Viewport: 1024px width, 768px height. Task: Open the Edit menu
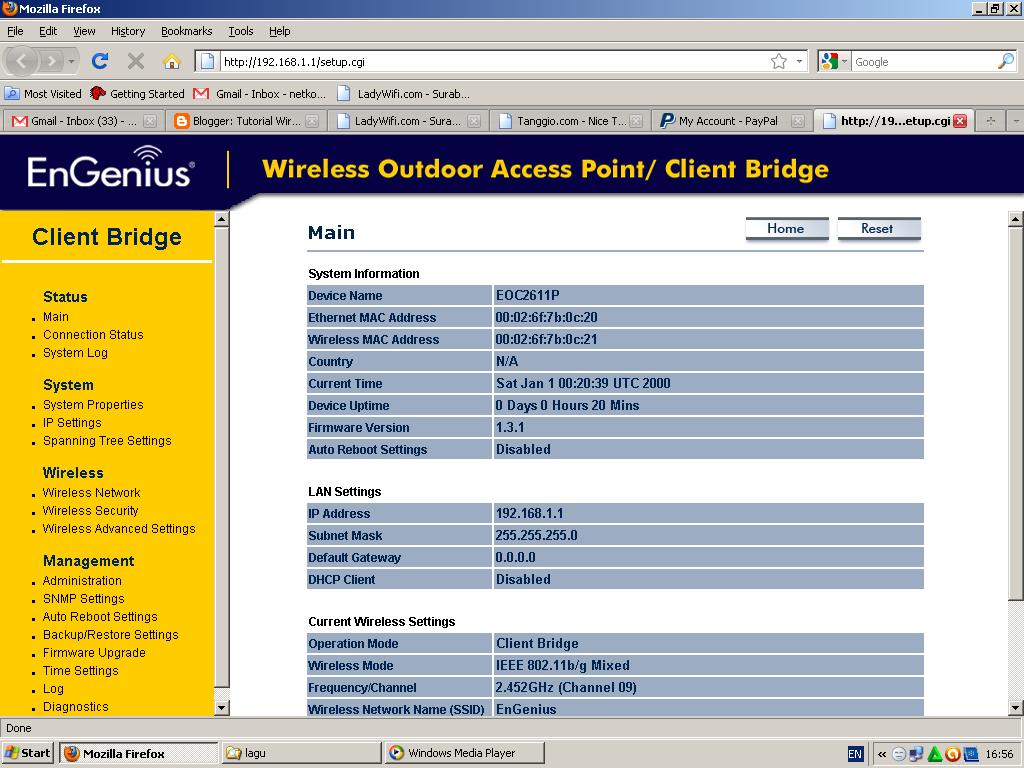(48, 31)
